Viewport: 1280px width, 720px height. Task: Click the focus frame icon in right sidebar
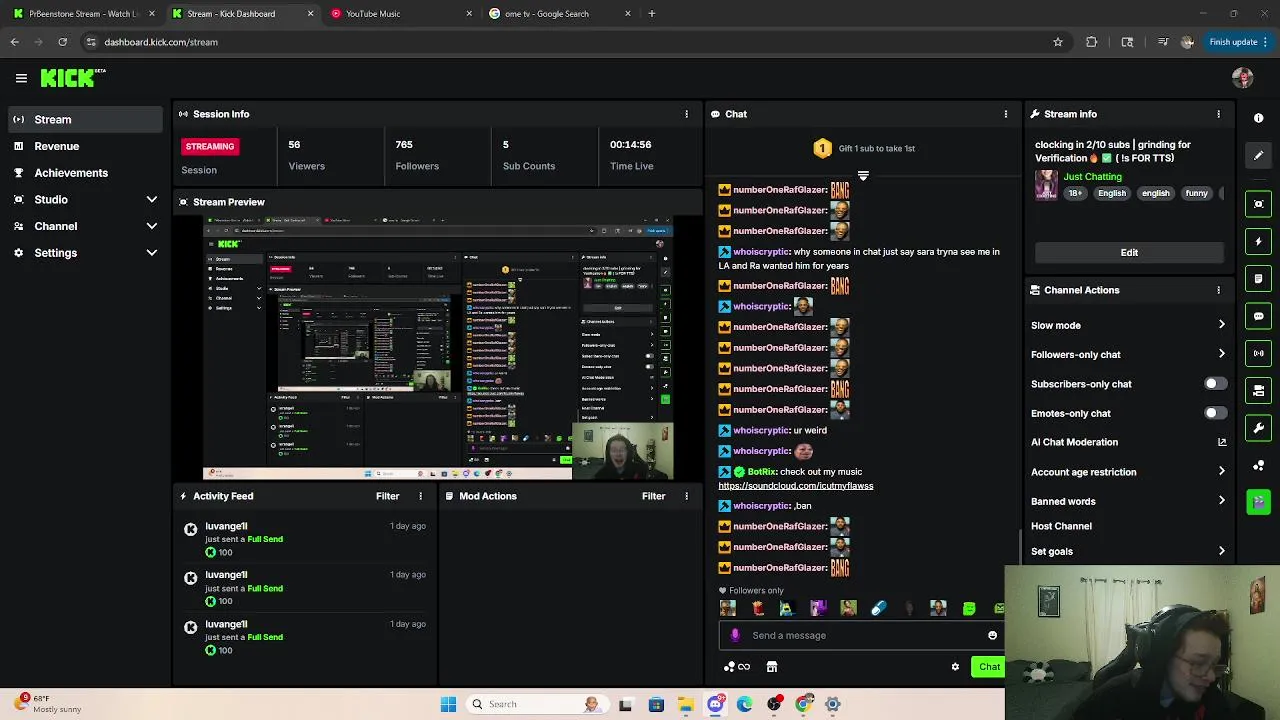[1259, 204]
